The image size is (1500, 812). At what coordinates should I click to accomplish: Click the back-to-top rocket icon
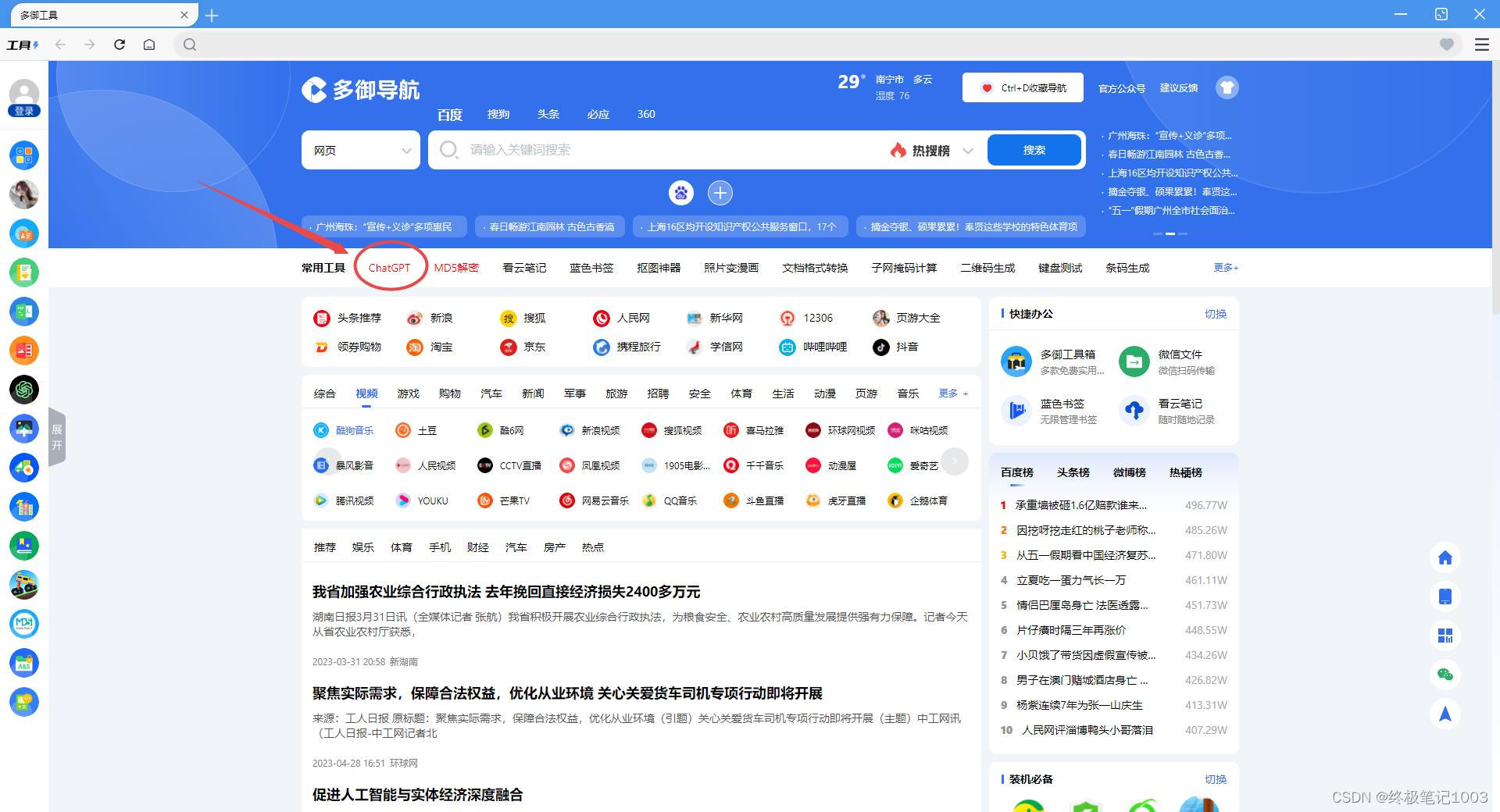pyautogui.click(x=1445, y=714)
